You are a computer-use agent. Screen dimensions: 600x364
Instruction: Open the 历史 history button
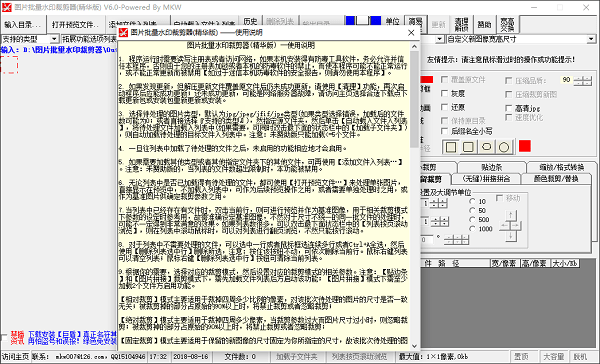point(250,21)
